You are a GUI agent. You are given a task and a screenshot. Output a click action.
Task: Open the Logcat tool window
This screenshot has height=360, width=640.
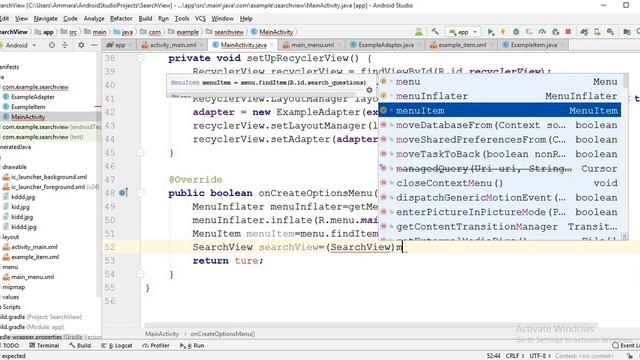[118, 346]
